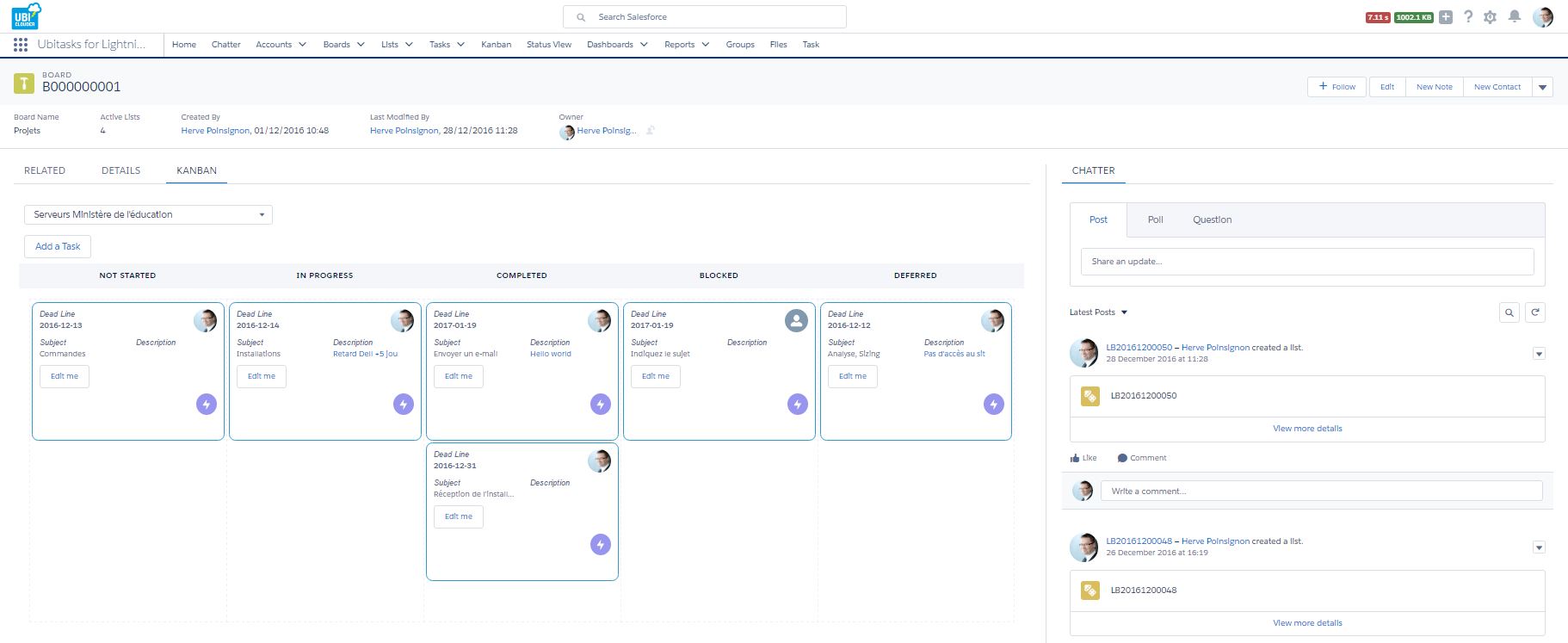Image resolution: width=1568 pixels, height=643 pixels.
Task: Open the Files nav tab
Action: [779, 45]
